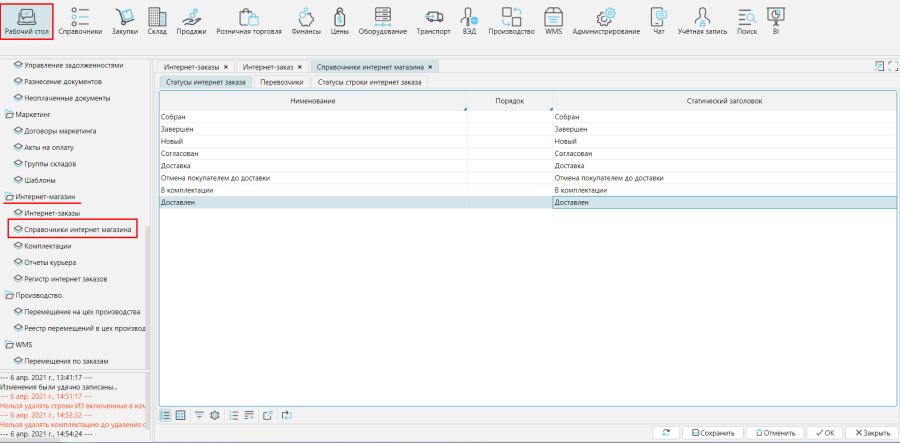
Task: Open the Чат icon
Action: tap(658, 21)
